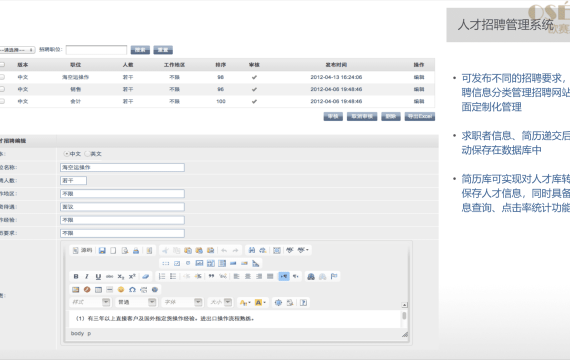Click the Anchor flag icon
Viewport: 570px width, 360px height.
coord(334,277)
